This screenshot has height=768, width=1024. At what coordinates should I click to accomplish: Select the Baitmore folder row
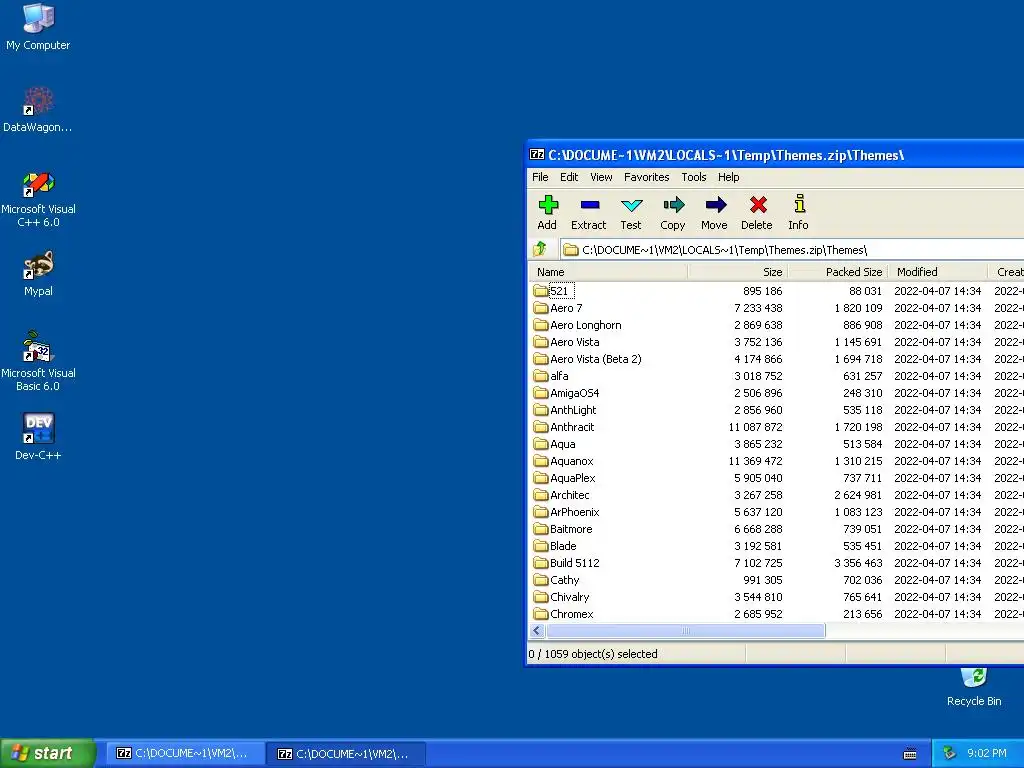(776, 529)
